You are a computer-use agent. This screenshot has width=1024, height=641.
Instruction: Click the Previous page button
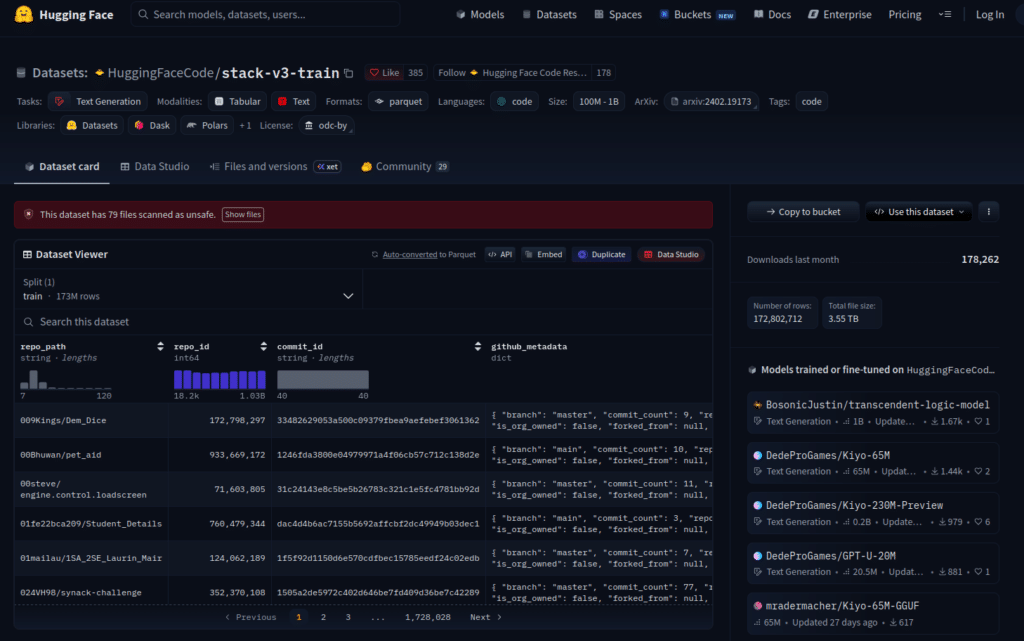(250, 617)
